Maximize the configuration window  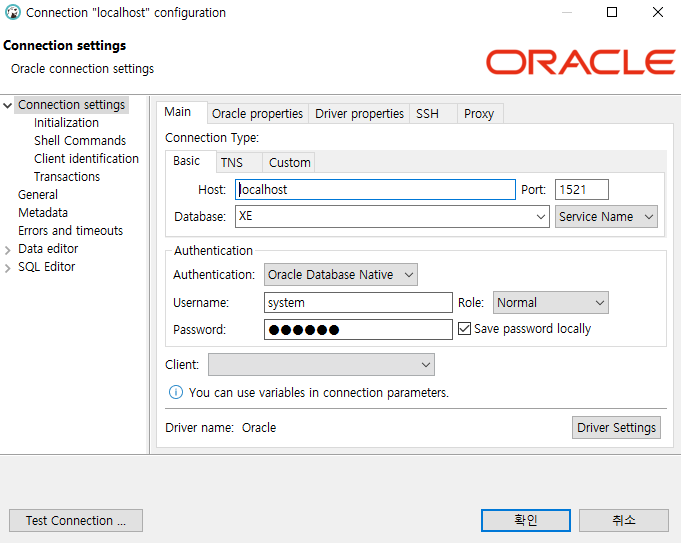tap(612, 12)
